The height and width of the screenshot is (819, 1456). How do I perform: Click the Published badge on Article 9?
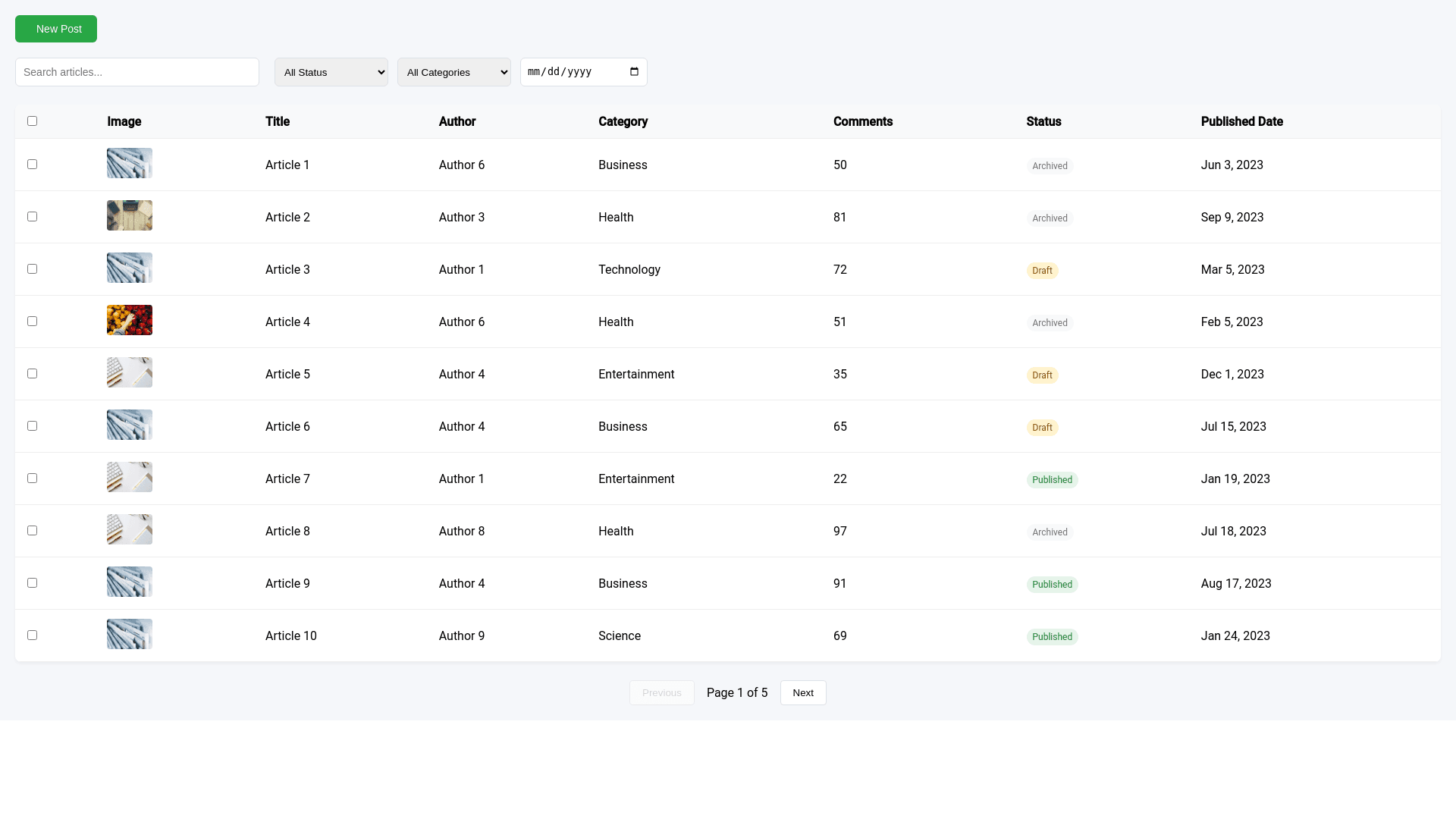click(1052, 585)
